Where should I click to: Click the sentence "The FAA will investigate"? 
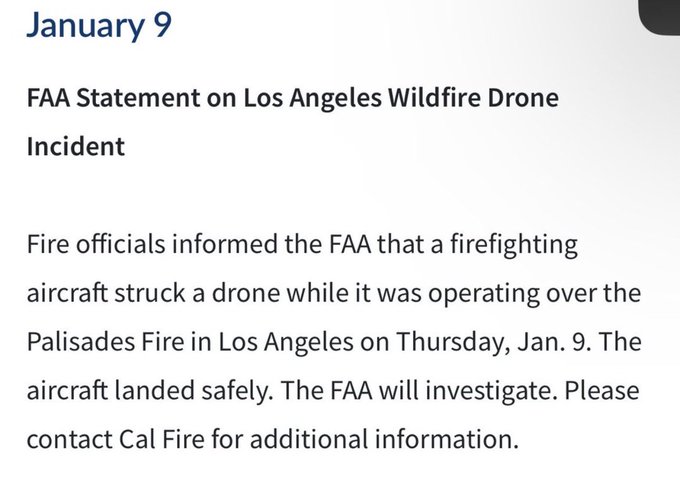tap(418, 390)
